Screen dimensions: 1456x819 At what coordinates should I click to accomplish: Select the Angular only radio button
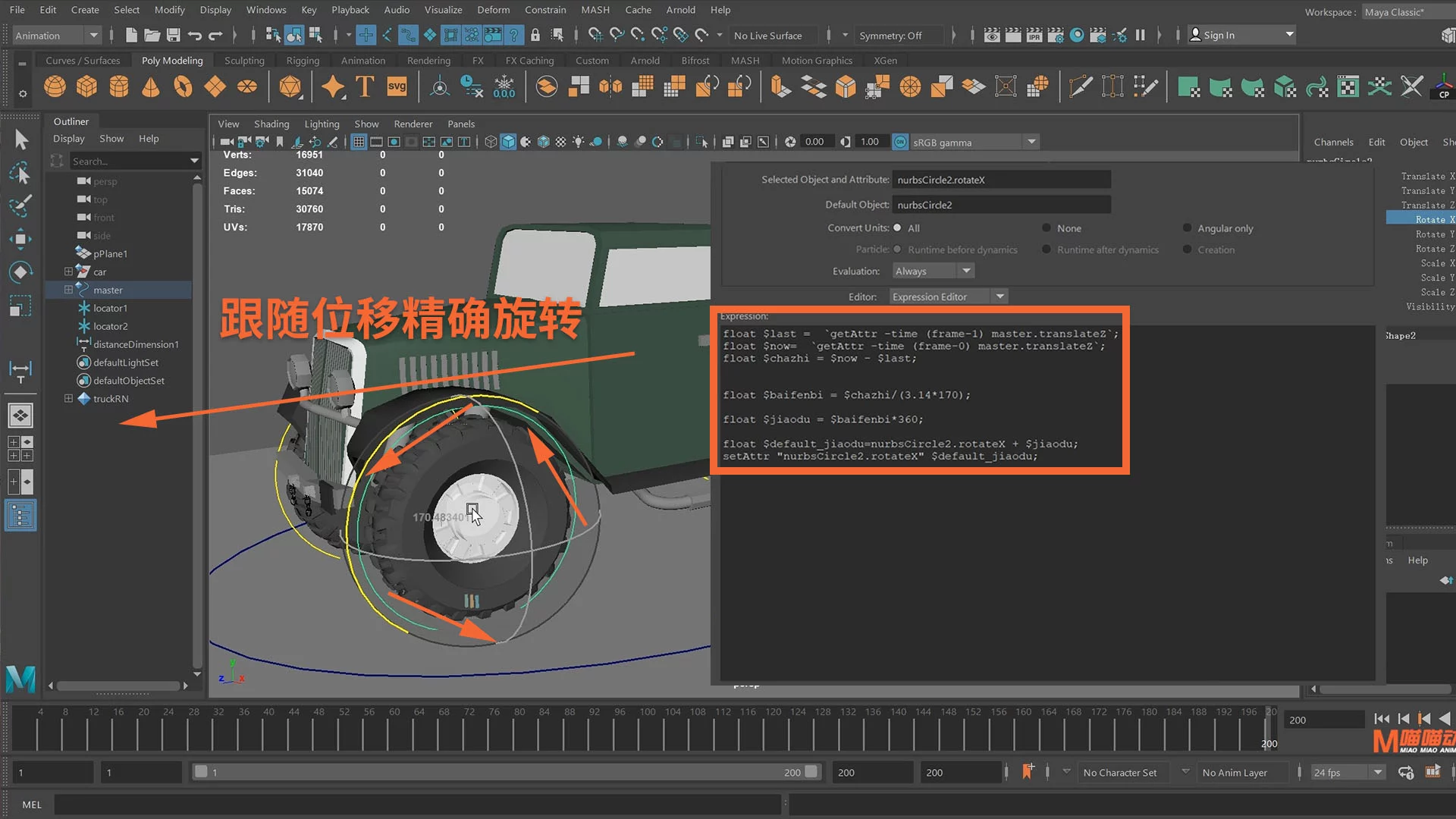(x=1188, y=228)
